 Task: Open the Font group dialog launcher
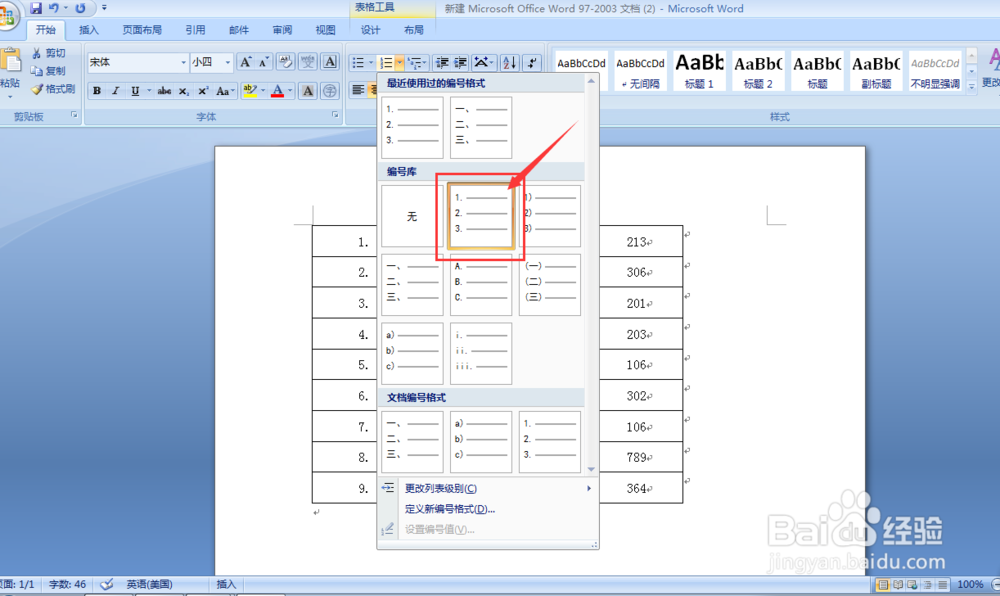point(335,115)
